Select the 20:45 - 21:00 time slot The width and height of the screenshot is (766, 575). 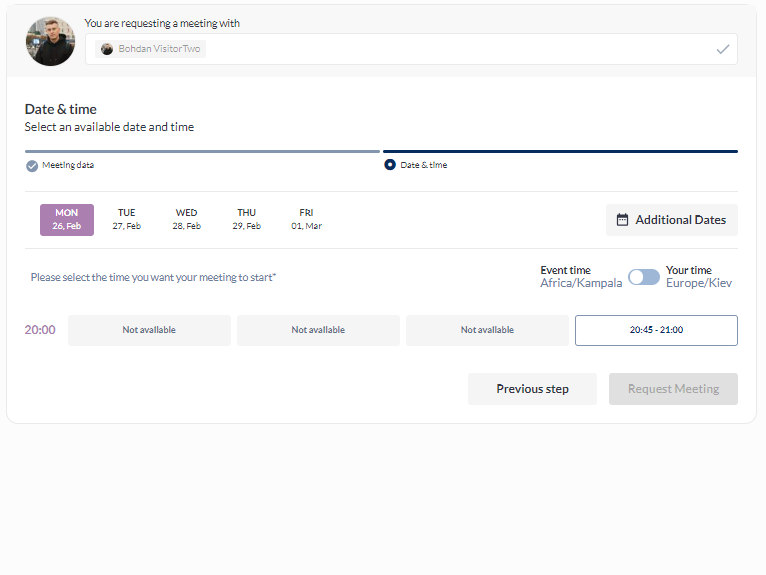[x=656, y=330]
